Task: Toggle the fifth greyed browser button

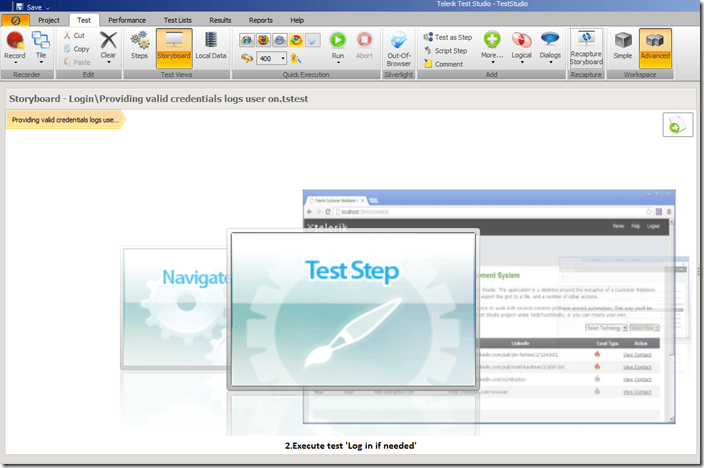Action: point(313,40)
